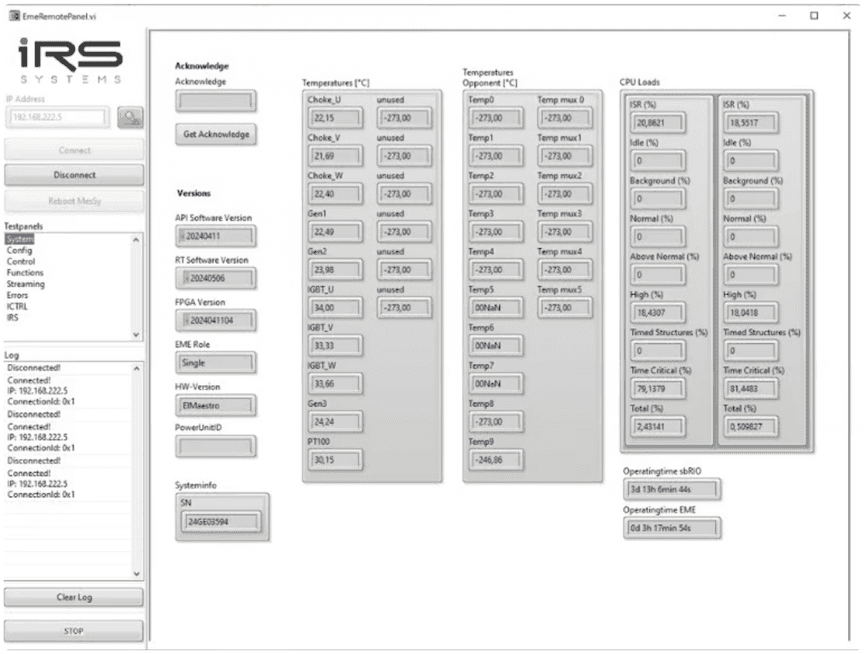The height and width of the screenshot is (654, 866).
Task: Maximize the EmeRemotePanel window
Action: [x=814, y=16]
